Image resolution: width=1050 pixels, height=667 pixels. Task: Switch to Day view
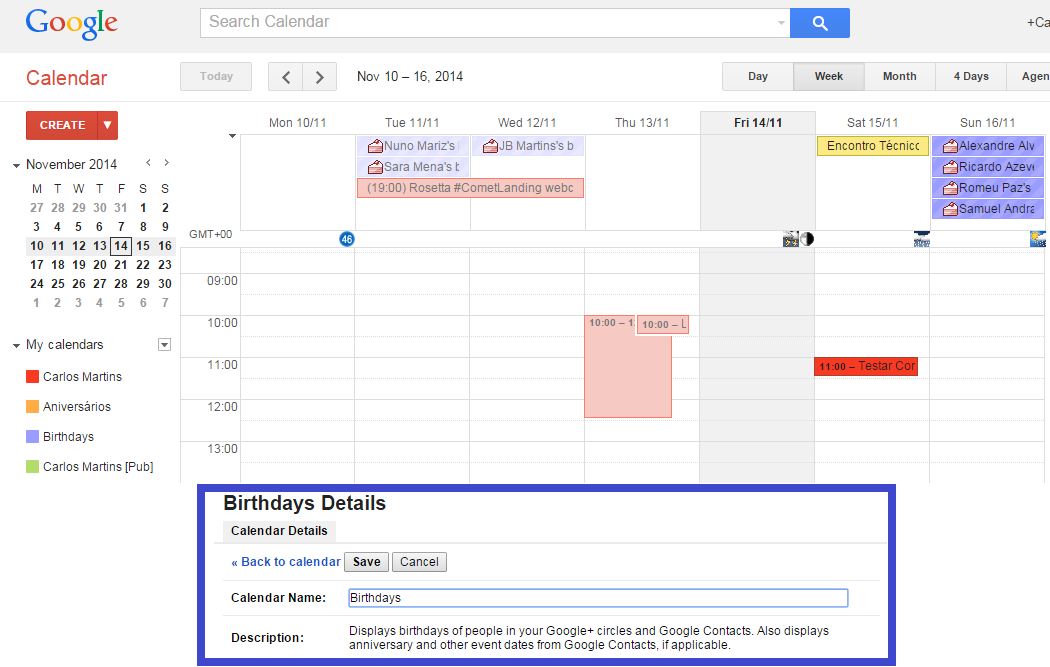click(758, 76)
